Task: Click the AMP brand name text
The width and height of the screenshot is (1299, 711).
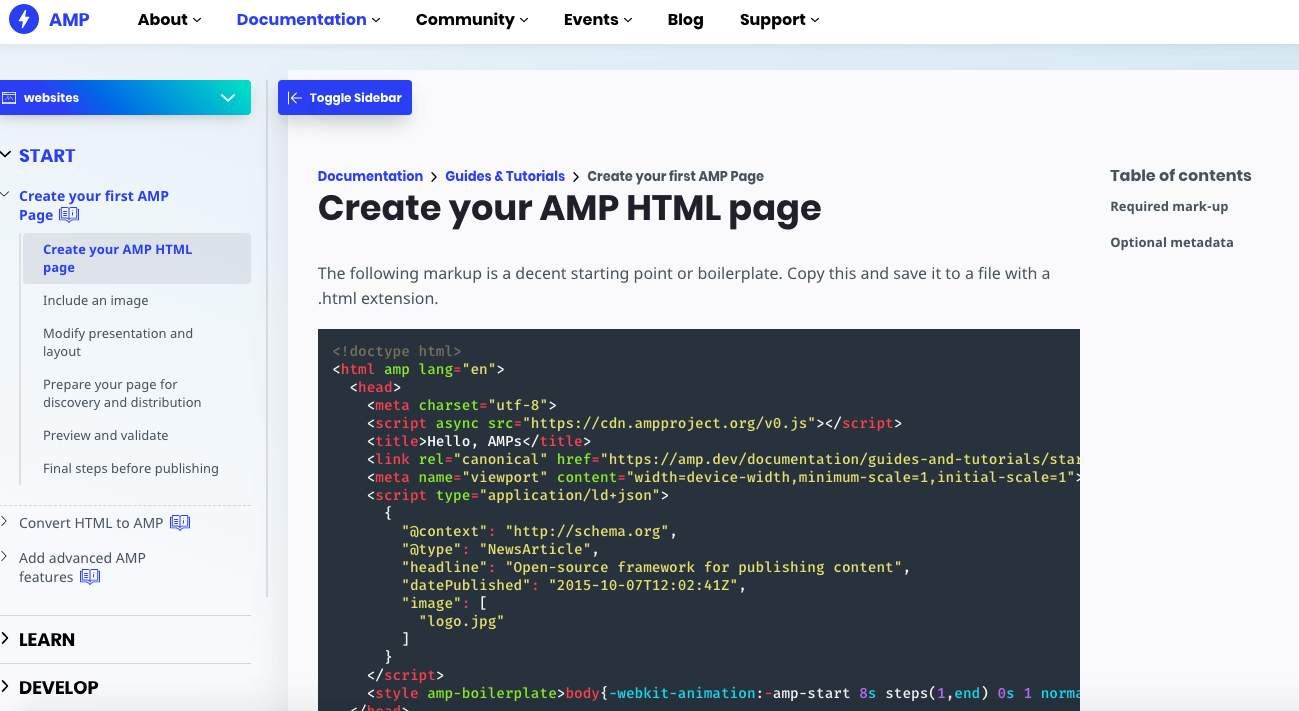Action: (x=69, y=20)
